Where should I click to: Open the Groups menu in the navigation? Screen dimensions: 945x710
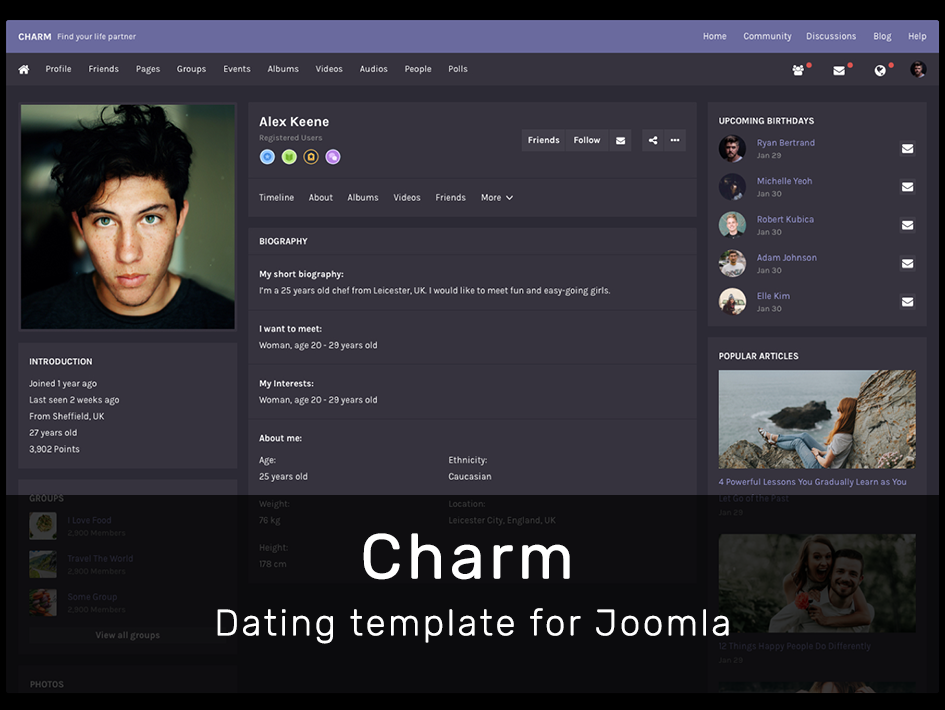point(191,69)
